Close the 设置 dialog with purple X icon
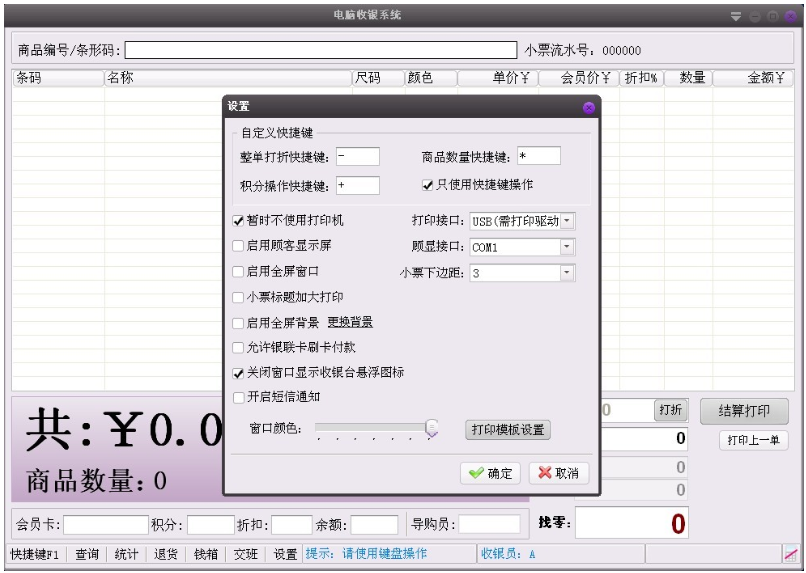 pos(588,107)
